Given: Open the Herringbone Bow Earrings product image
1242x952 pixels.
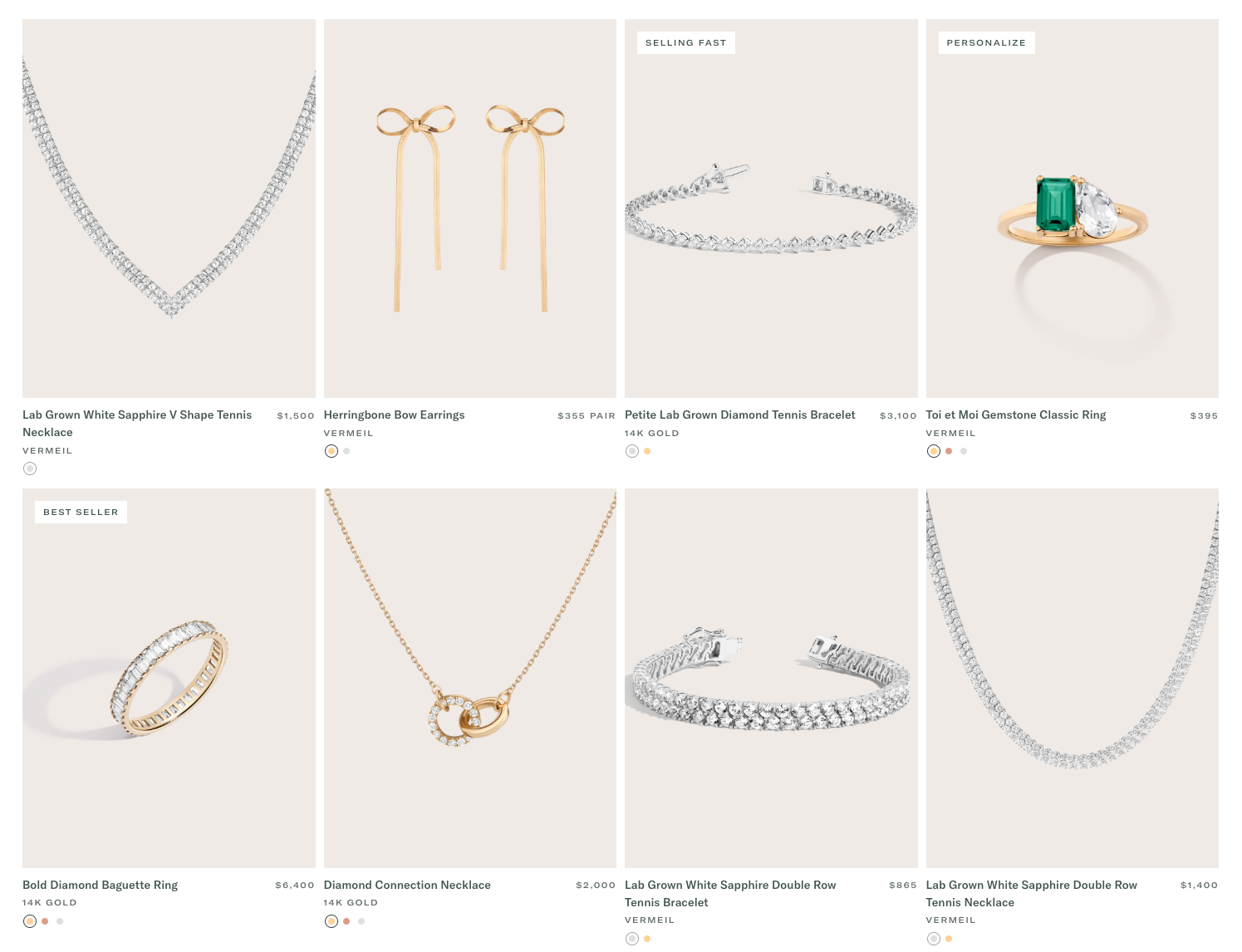Looking at the screenshot, I should coord(469,209).
